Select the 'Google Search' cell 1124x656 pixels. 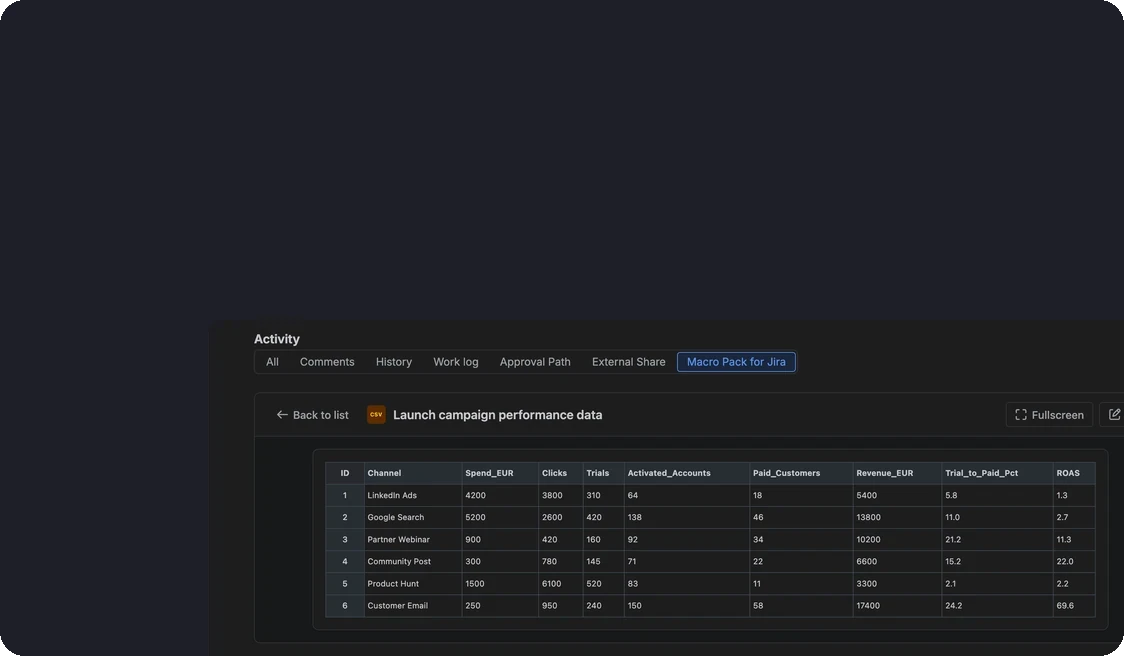[413, 518]
